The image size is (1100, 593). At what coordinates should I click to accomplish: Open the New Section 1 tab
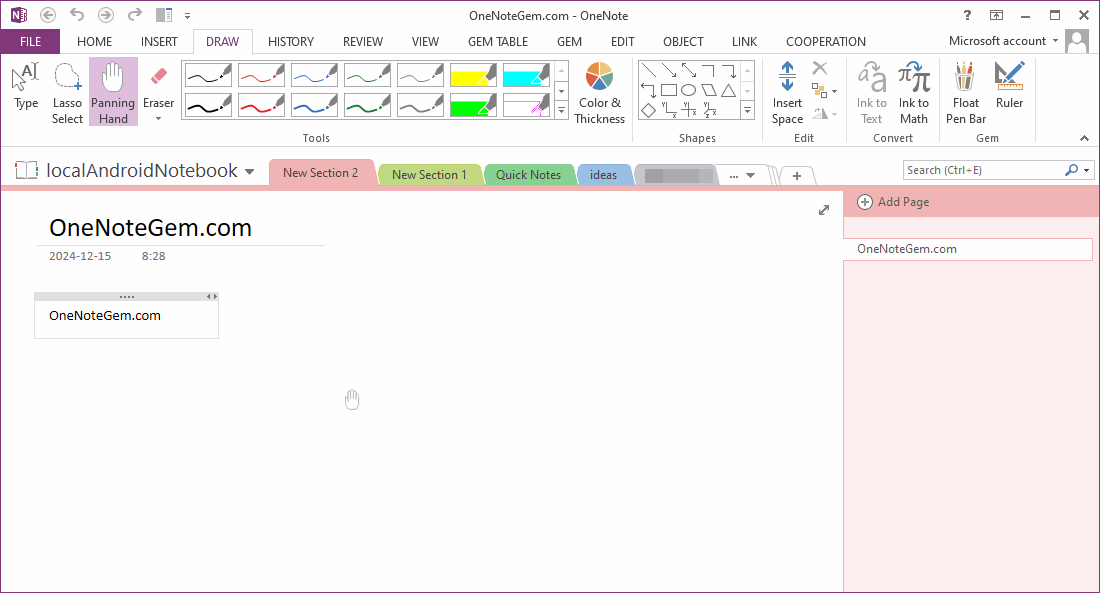[429, 175]
